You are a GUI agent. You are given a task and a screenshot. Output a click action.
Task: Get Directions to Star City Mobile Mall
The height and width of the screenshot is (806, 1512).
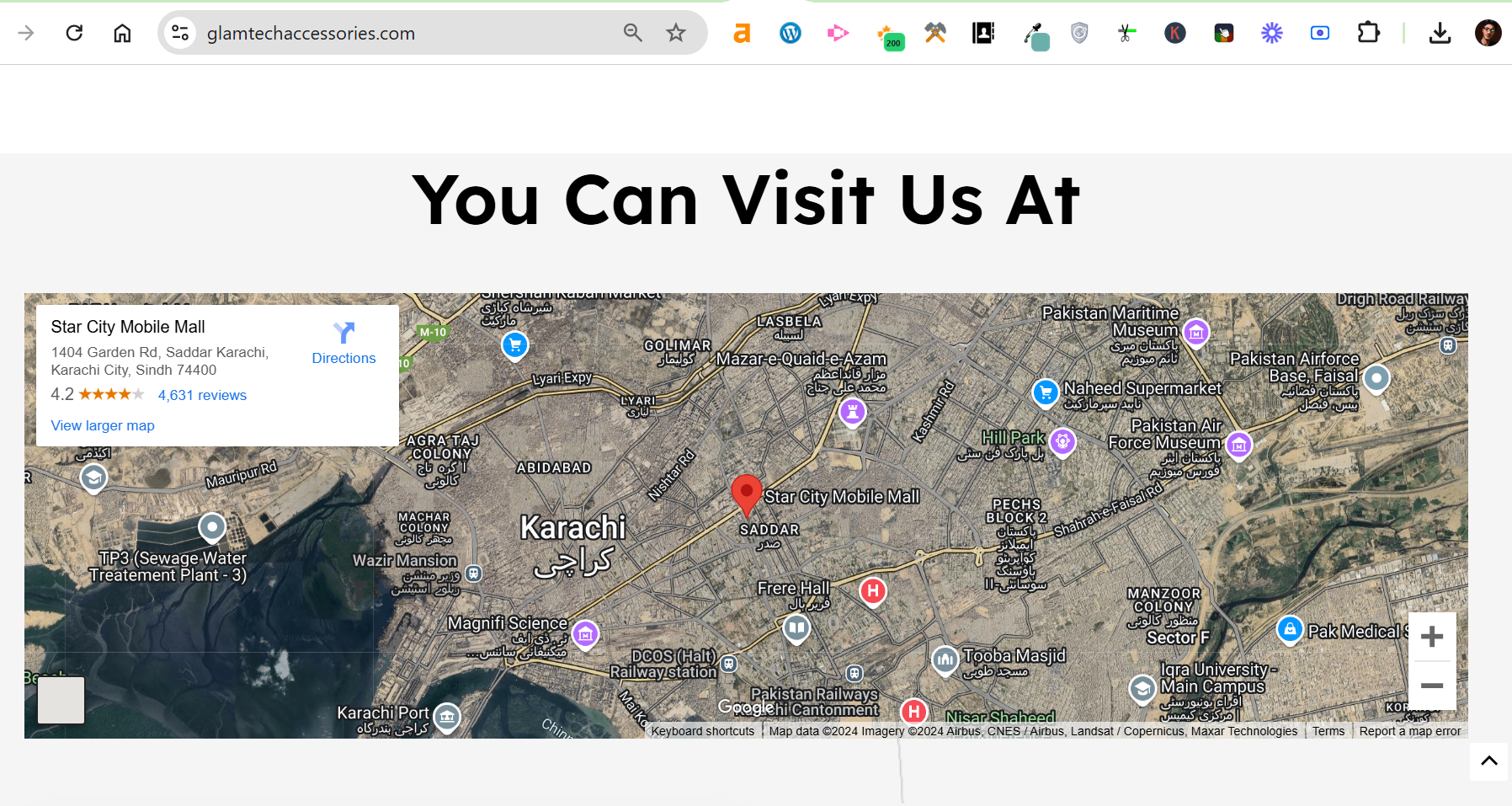(343, 344)
